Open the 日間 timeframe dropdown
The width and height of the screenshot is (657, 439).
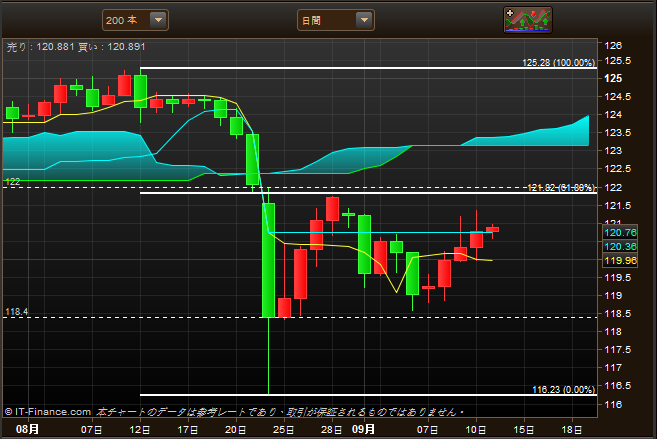(336, 20)
